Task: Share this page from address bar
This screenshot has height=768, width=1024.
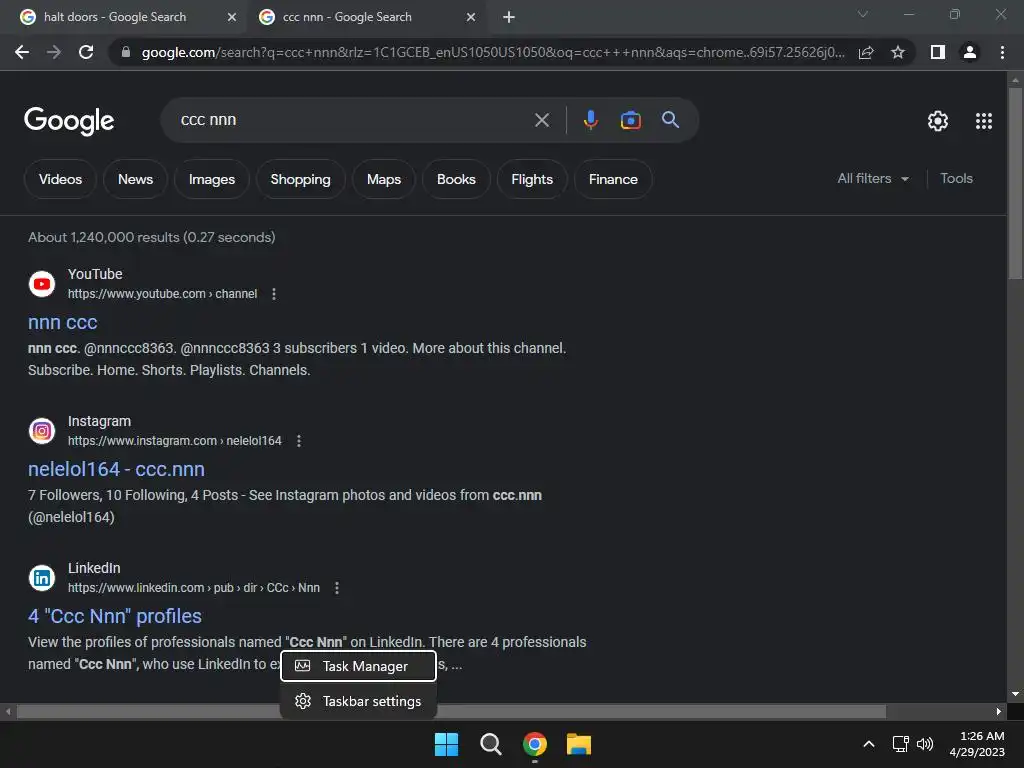Action: tap(866, 52)
